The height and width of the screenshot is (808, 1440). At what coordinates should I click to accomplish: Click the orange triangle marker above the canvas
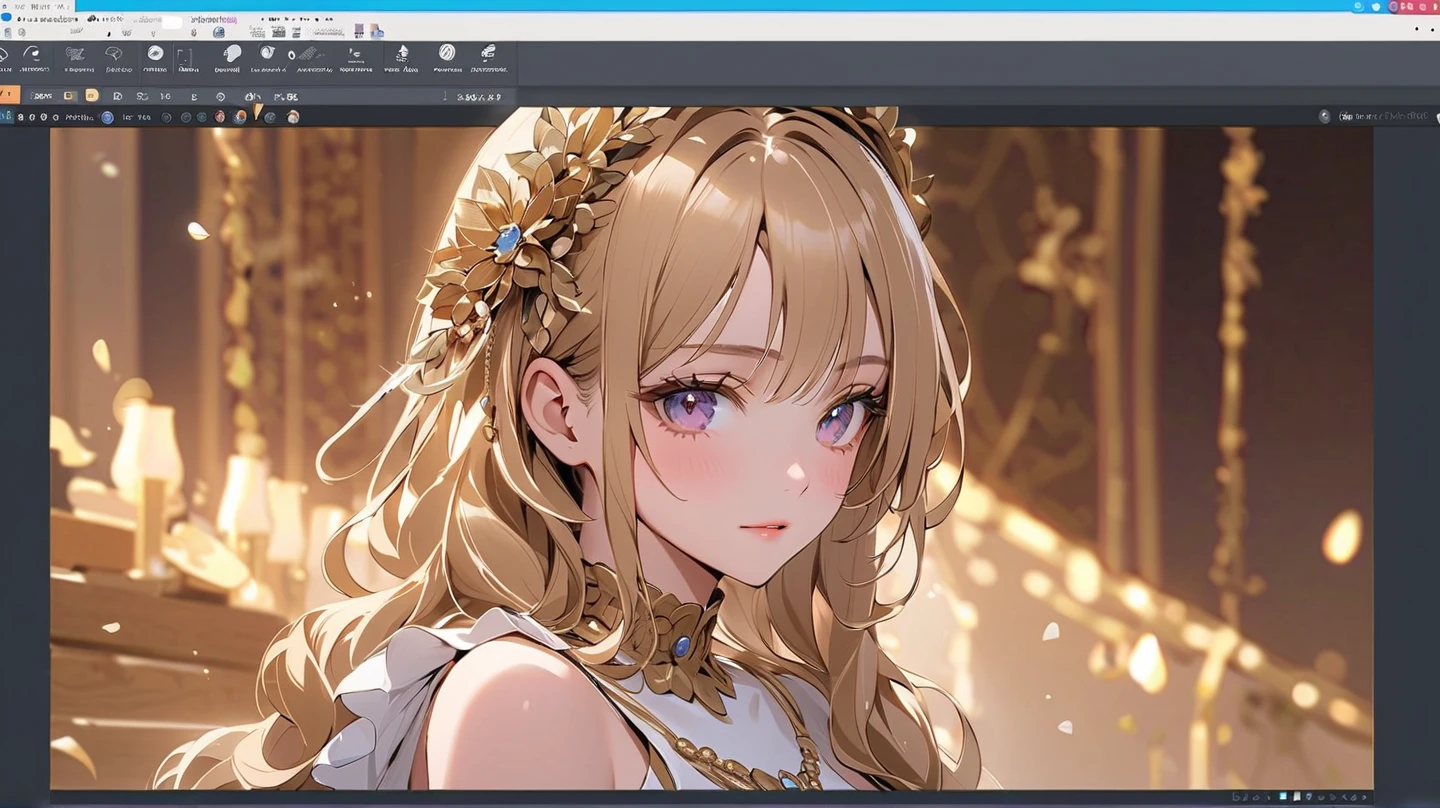(x=257, y=111)
